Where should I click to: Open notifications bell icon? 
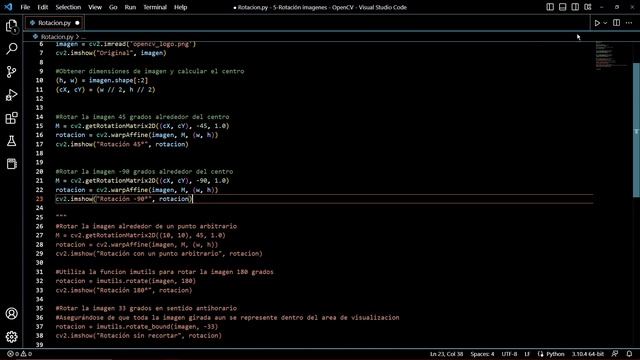click(629, 354)
